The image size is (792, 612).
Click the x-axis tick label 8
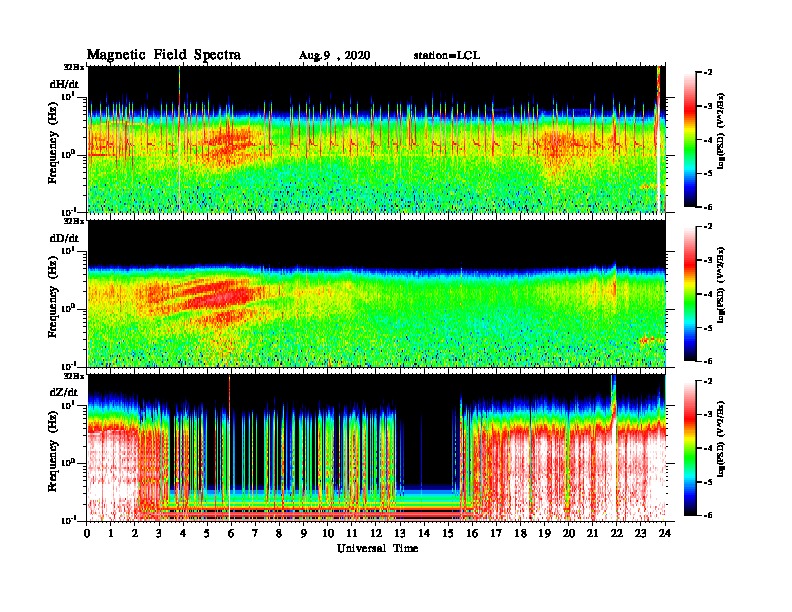pos(279,533)
